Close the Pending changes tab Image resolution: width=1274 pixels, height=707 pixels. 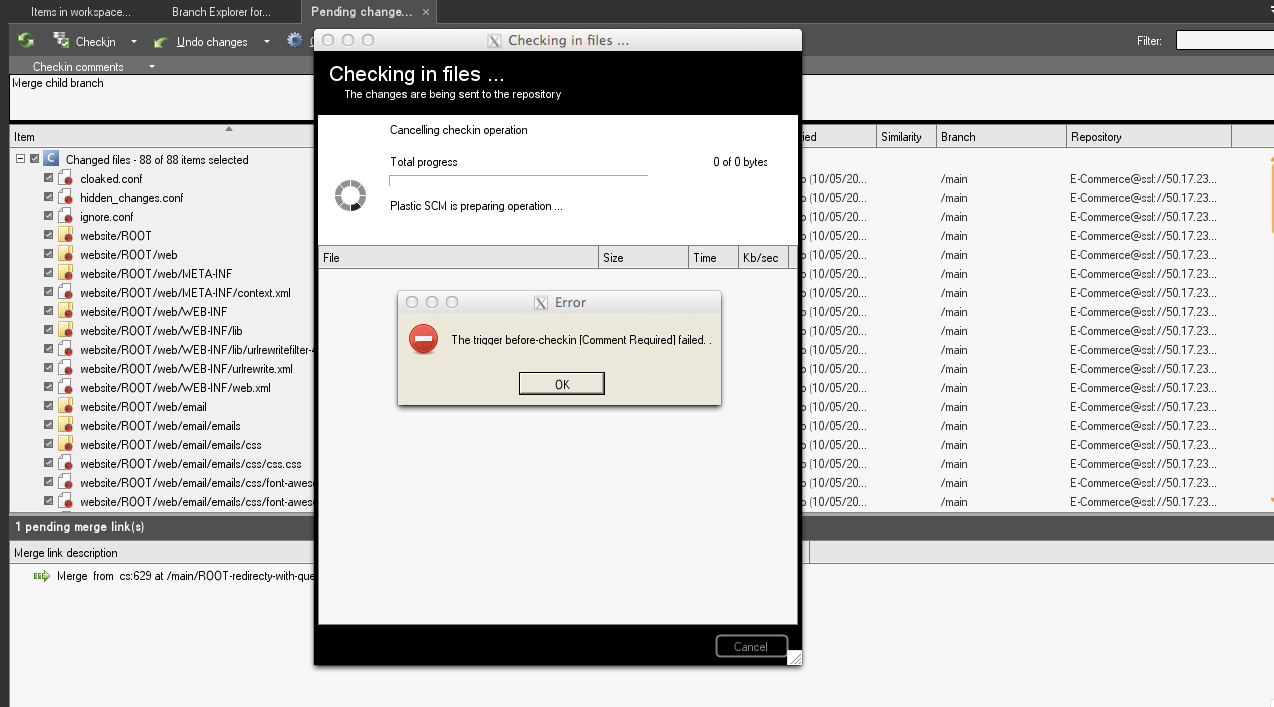426,12
